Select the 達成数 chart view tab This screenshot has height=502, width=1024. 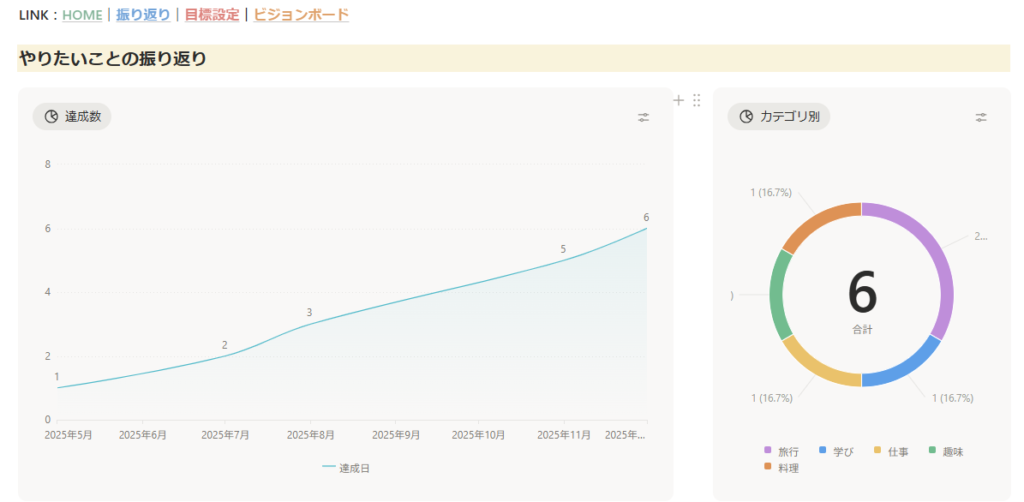[72, 117]
